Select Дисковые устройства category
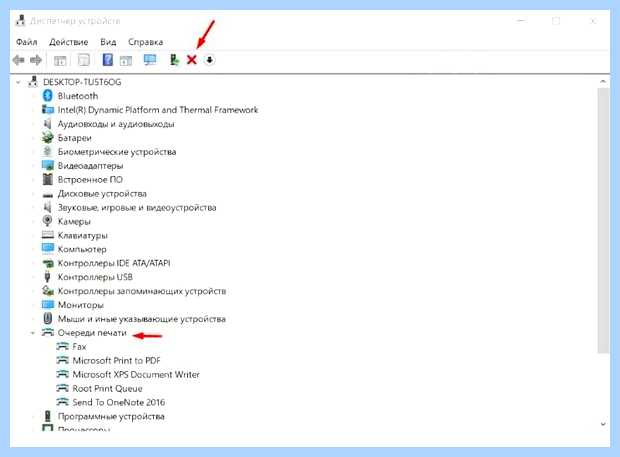The width and height of the screenshot is (620, 457). tap(102, 194)
